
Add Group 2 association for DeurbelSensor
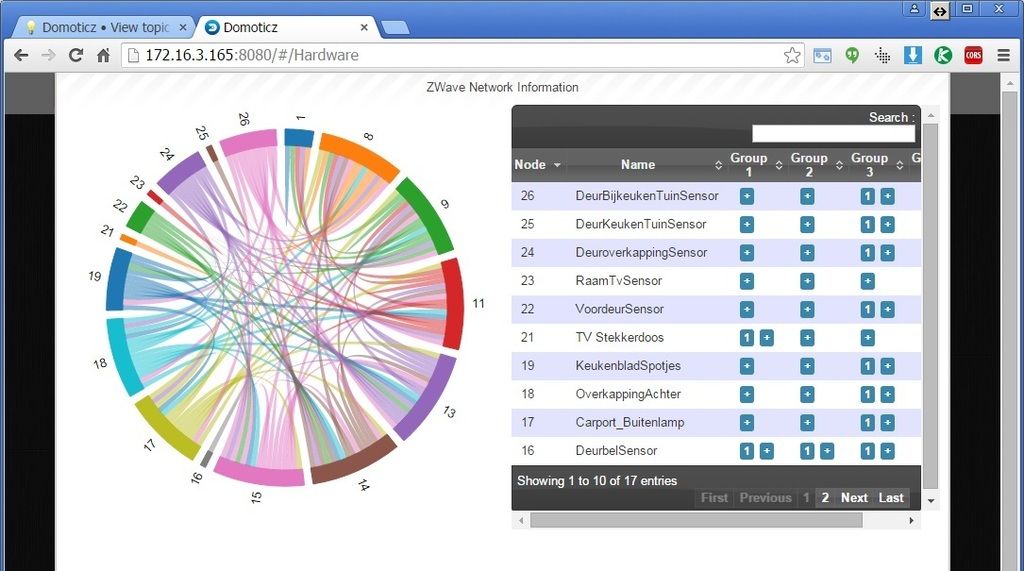point(827,451)
